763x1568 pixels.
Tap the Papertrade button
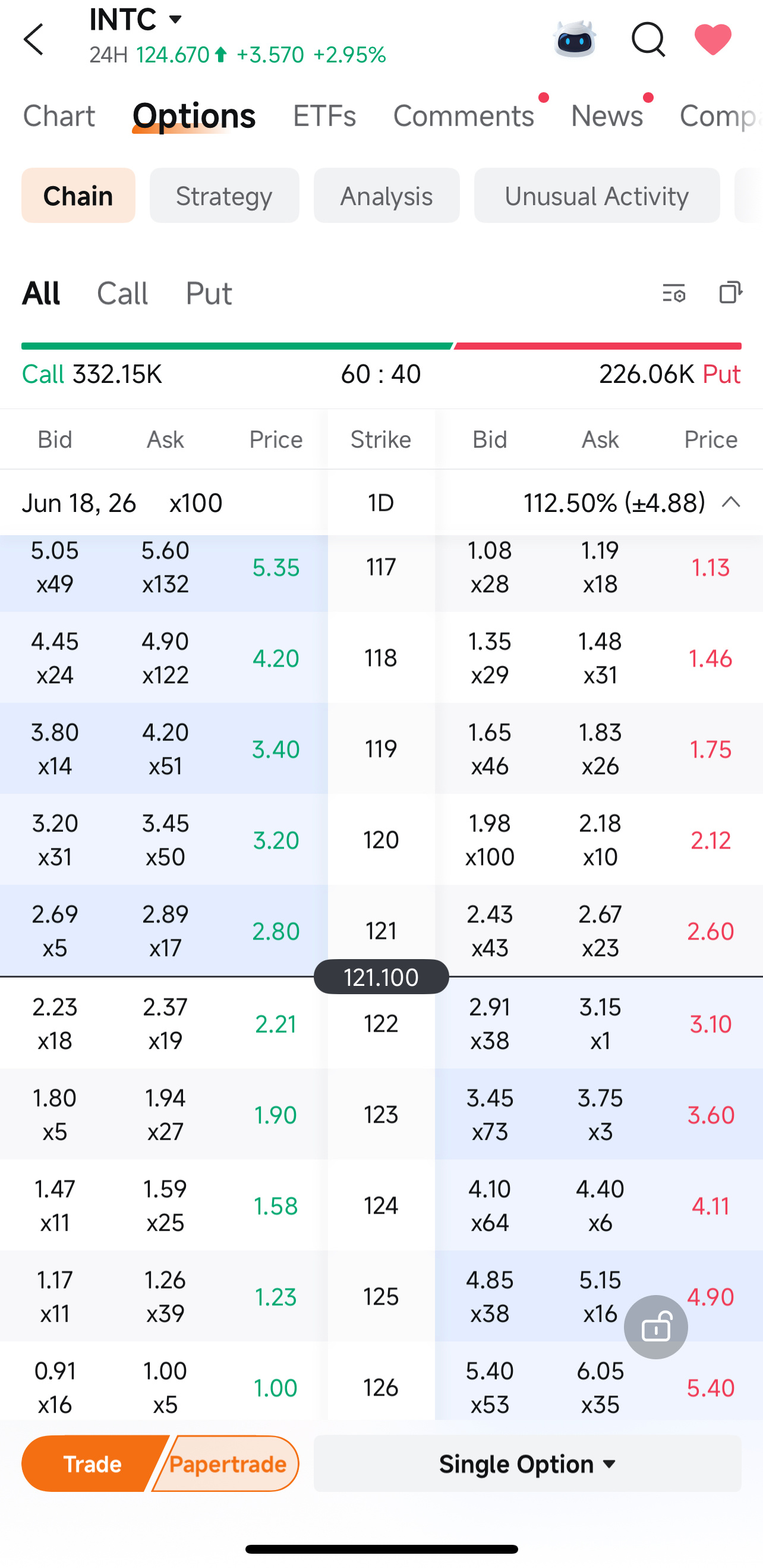coord(228,1464)
